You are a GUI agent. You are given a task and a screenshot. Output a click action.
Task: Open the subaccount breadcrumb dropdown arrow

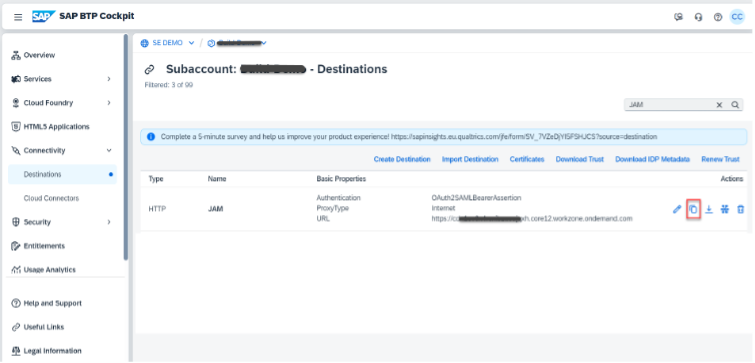264,43
